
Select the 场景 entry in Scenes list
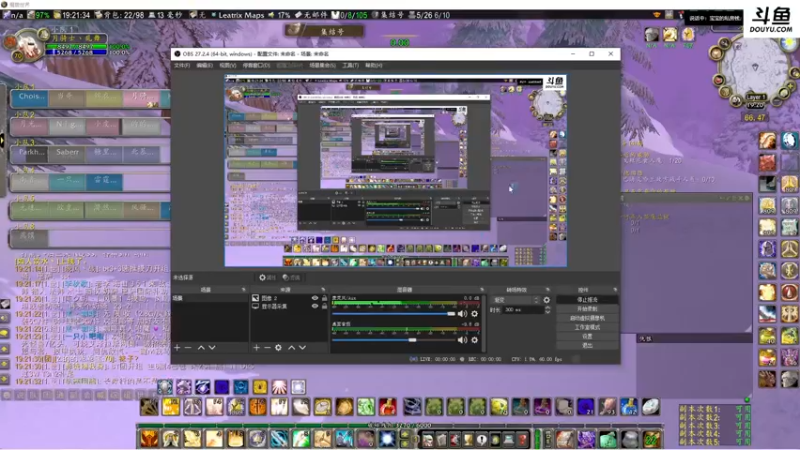210,298
